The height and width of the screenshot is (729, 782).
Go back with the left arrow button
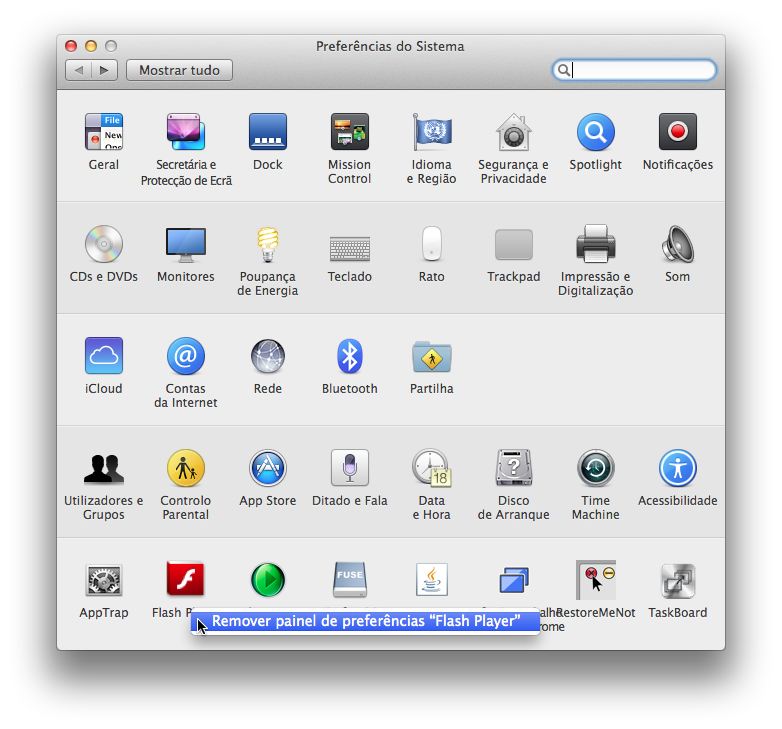pos(78,70)
